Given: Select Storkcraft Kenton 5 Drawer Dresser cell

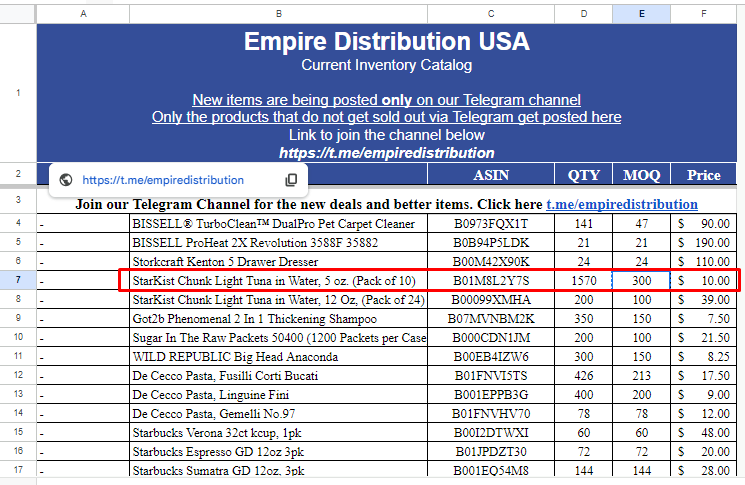Looking at the screenshot, I should point(278,261).
